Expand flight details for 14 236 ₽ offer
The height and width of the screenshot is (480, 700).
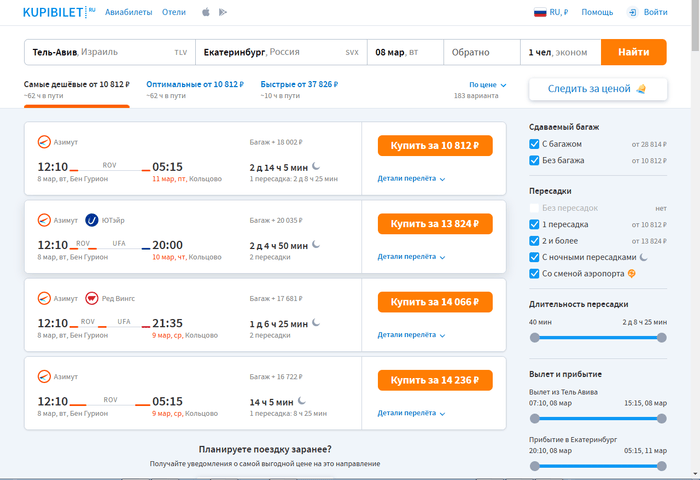click(x=411, y=413)
